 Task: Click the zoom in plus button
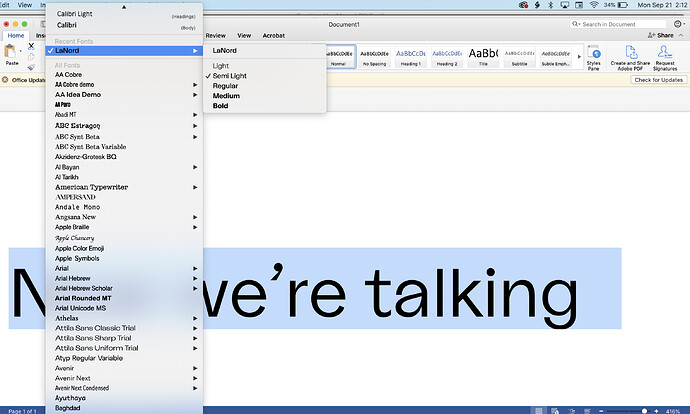pos(656,411)
